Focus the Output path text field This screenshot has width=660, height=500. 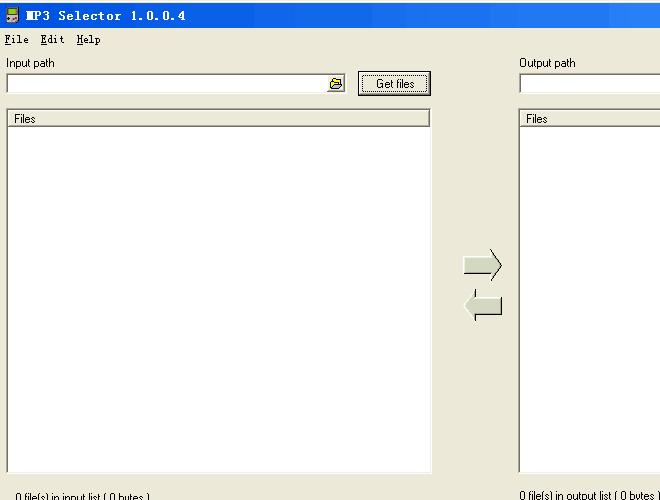click(589, 84)
